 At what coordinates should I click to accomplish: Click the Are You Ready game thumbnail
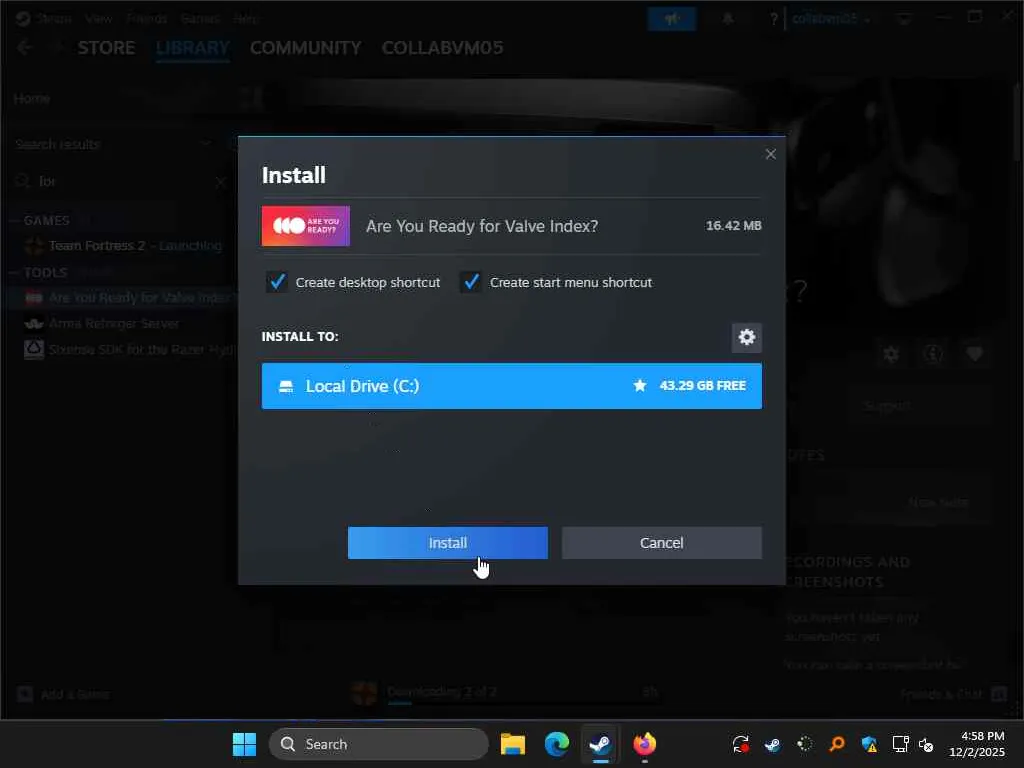click(306, 226)
